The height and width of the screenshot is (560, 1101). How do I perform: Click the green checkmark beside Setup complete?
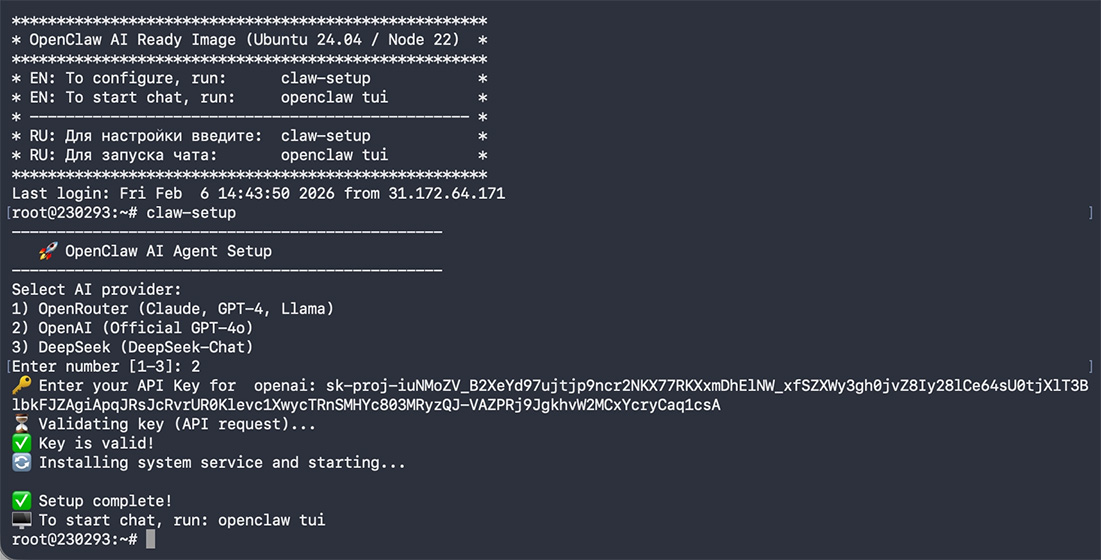21,501
